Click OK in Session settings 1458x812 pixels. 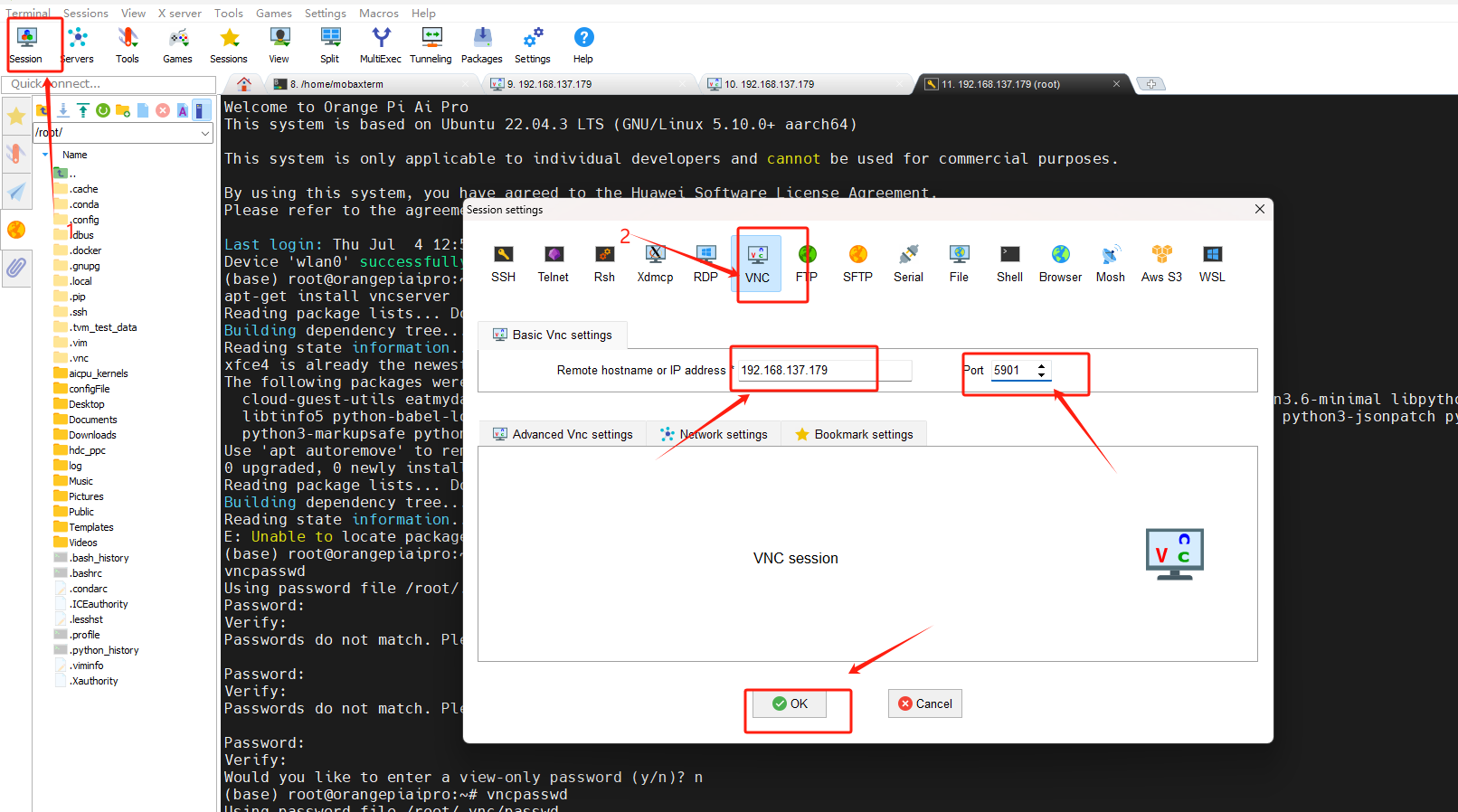click(790, 703)
